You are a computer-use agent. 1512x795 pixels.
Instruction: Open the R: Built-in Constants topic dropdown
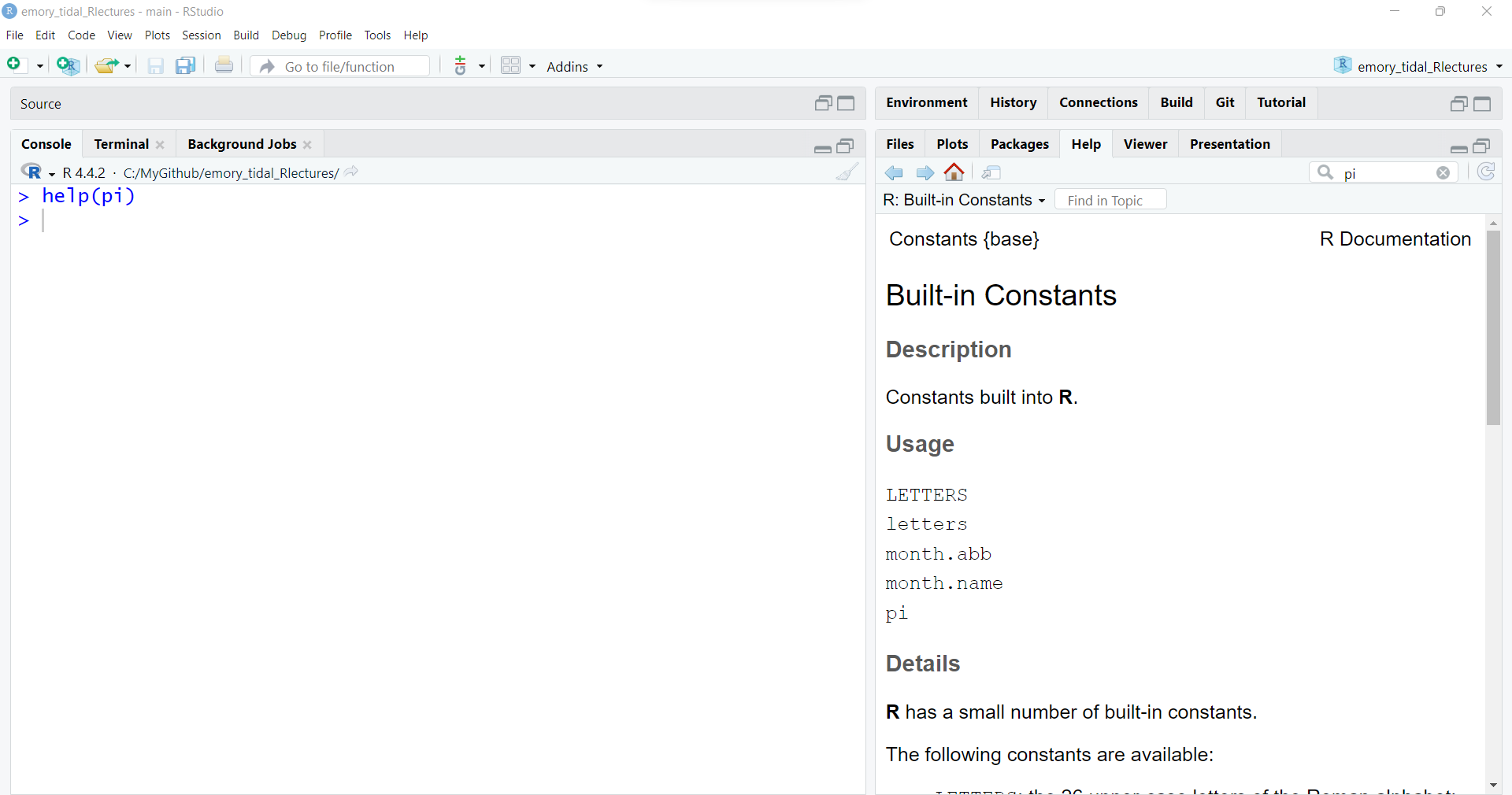click(x=964, y=201)
